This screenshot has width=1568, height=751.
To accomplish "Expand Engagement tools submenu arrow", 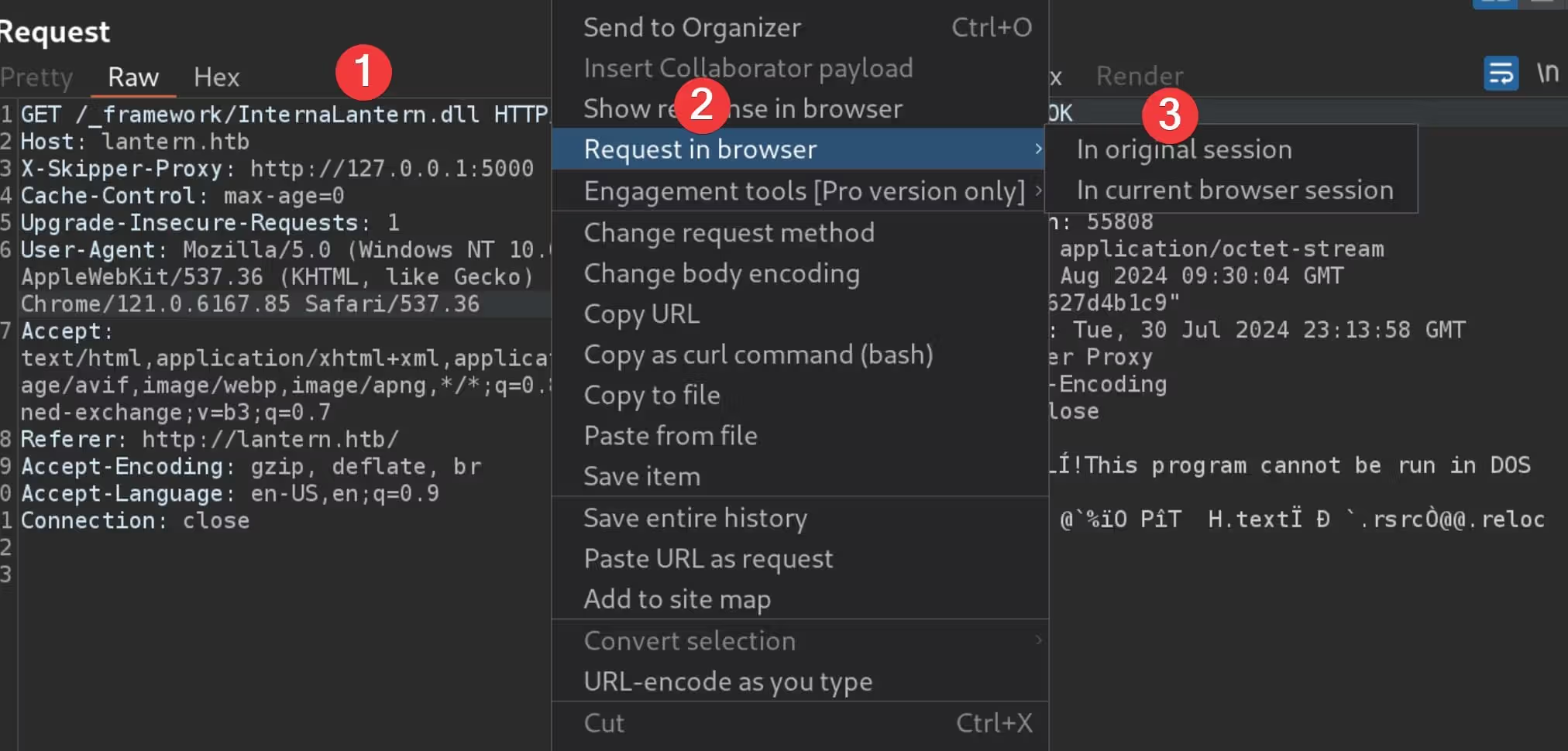I will 1038,190.
